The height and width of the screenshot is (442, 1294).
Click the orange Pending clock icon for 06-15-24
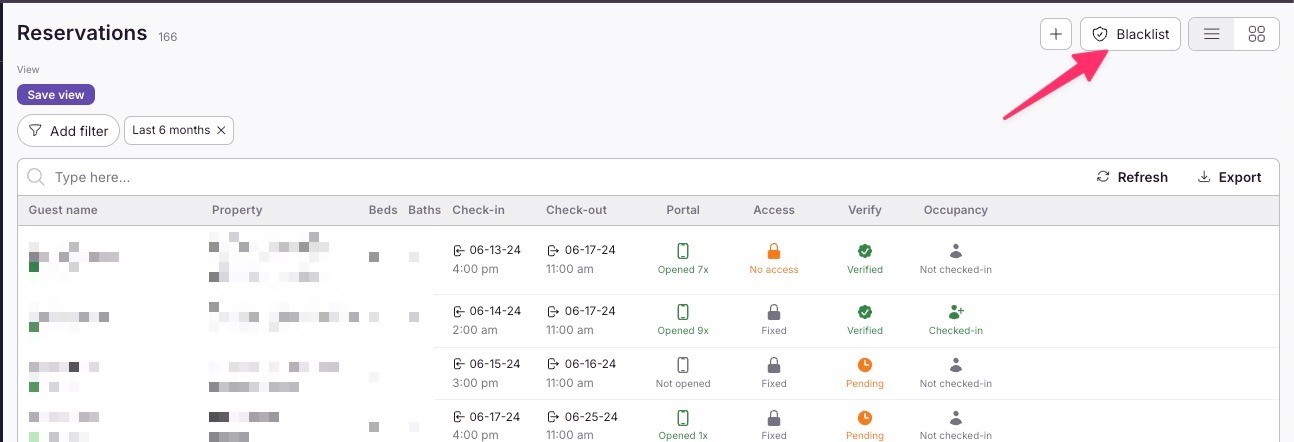(x=865, y=365)
